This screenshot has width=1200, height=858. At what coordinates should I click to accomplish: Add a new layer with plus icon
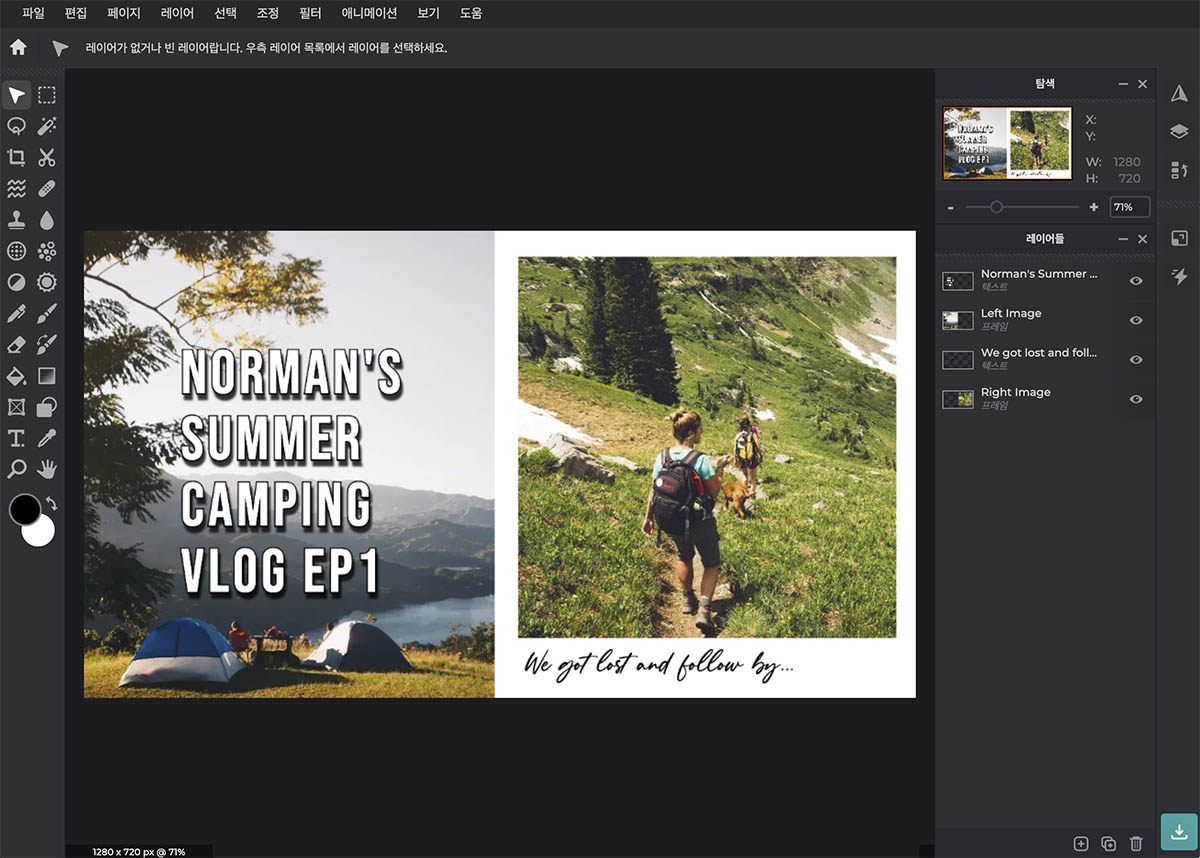point(1080,844)
